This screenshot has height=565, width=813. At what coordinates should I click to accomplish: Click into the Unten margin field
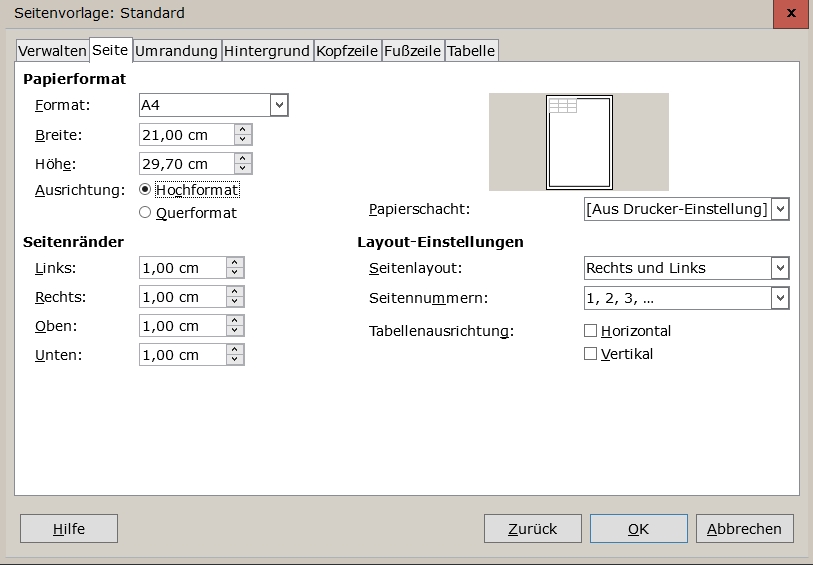[x=183, y=355]
